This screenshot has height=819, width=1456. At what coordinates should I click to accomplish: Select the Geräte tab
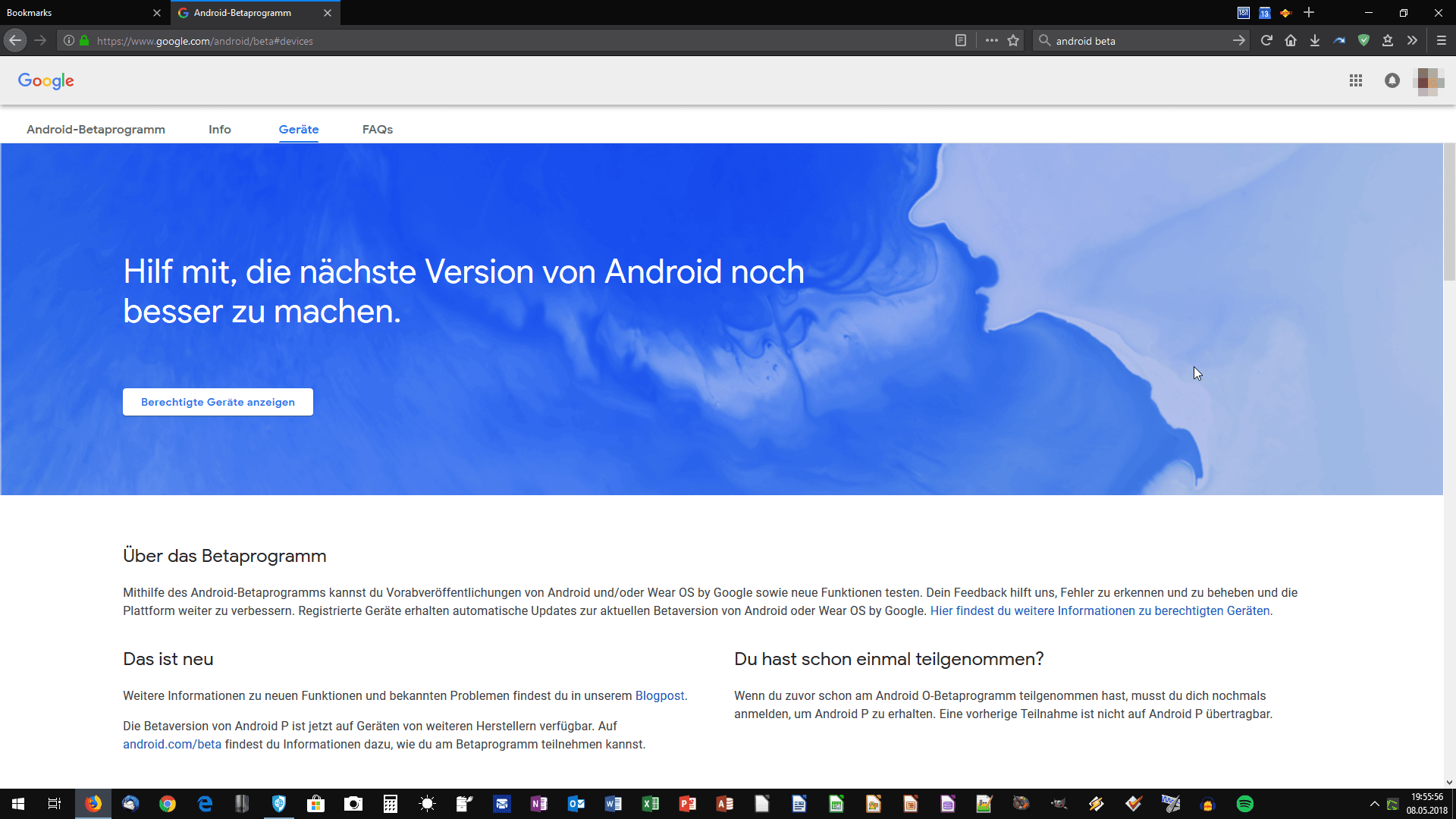pos(299,130)
